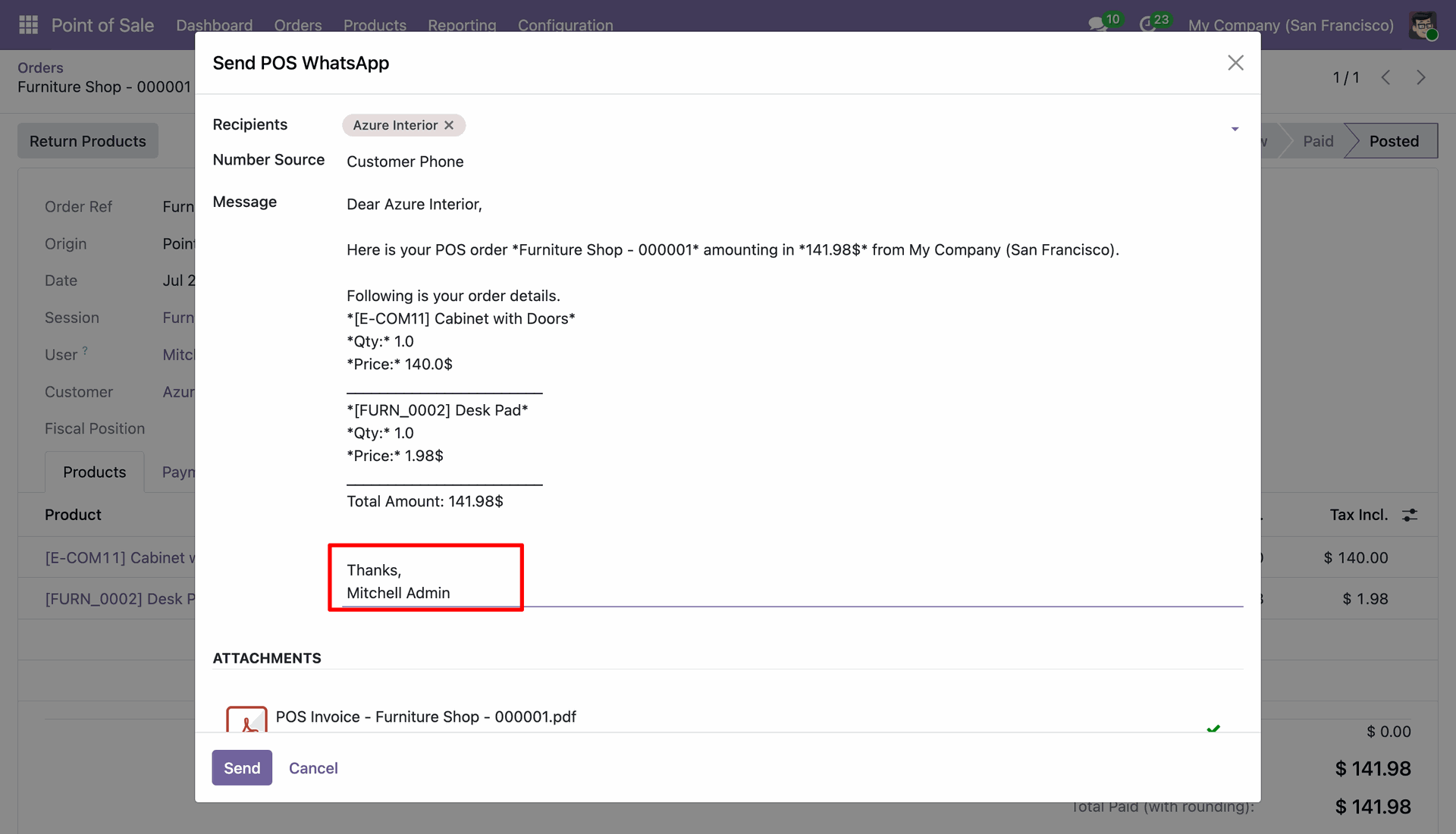Switch company via My Company (San Francisco)
This screenshot has width=1456, height=834.
(1291, 25)
